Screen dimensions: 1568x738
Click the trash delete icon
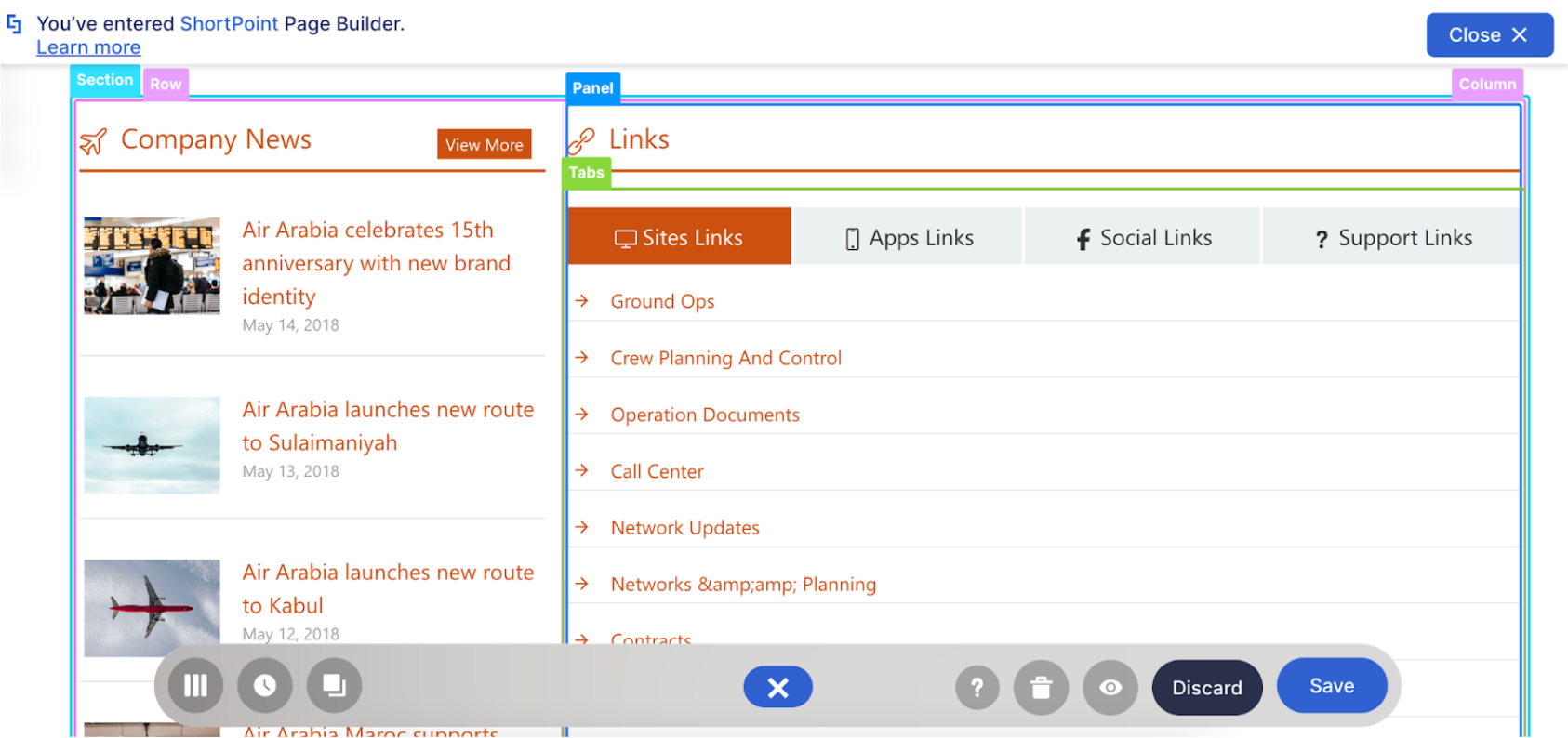1041,688
